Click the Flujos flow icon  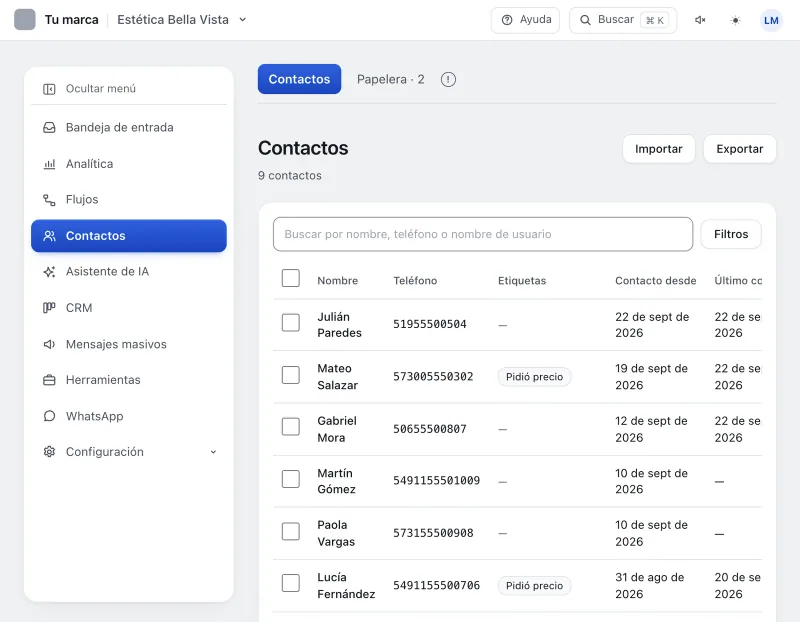[x=49, y=200]
